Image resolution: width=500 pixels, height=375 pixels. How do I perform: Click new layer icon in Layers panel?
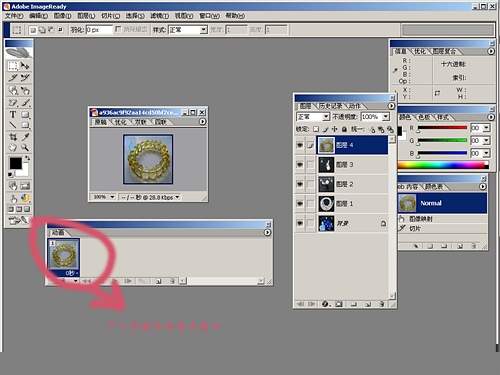(x=368, y=304)
